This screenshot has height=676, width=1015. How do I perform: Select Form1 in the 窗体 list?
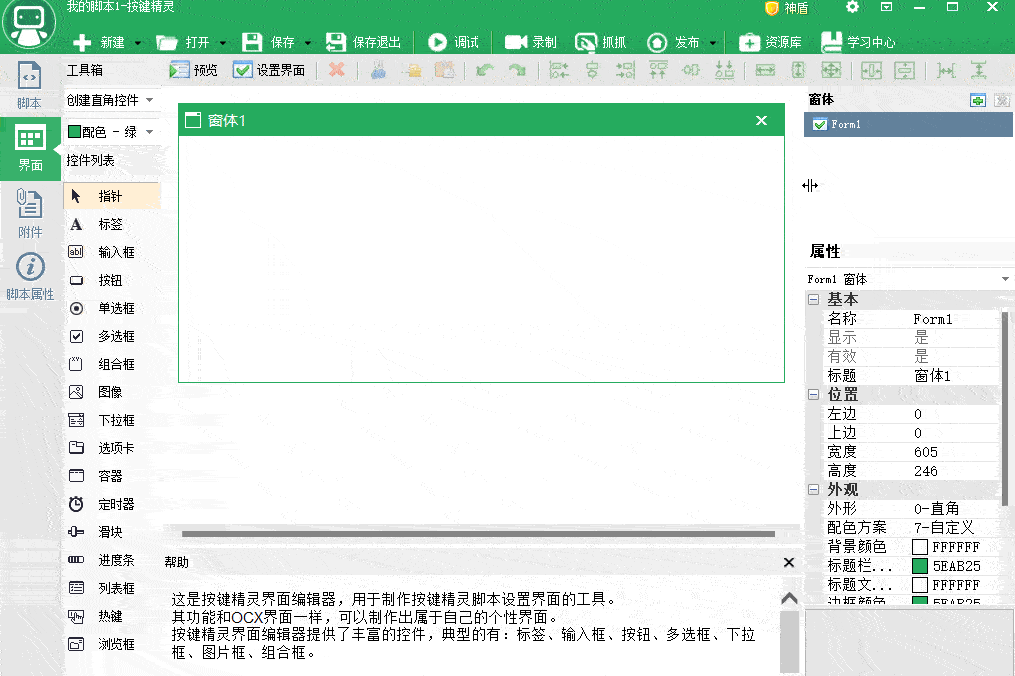(908, 124)
